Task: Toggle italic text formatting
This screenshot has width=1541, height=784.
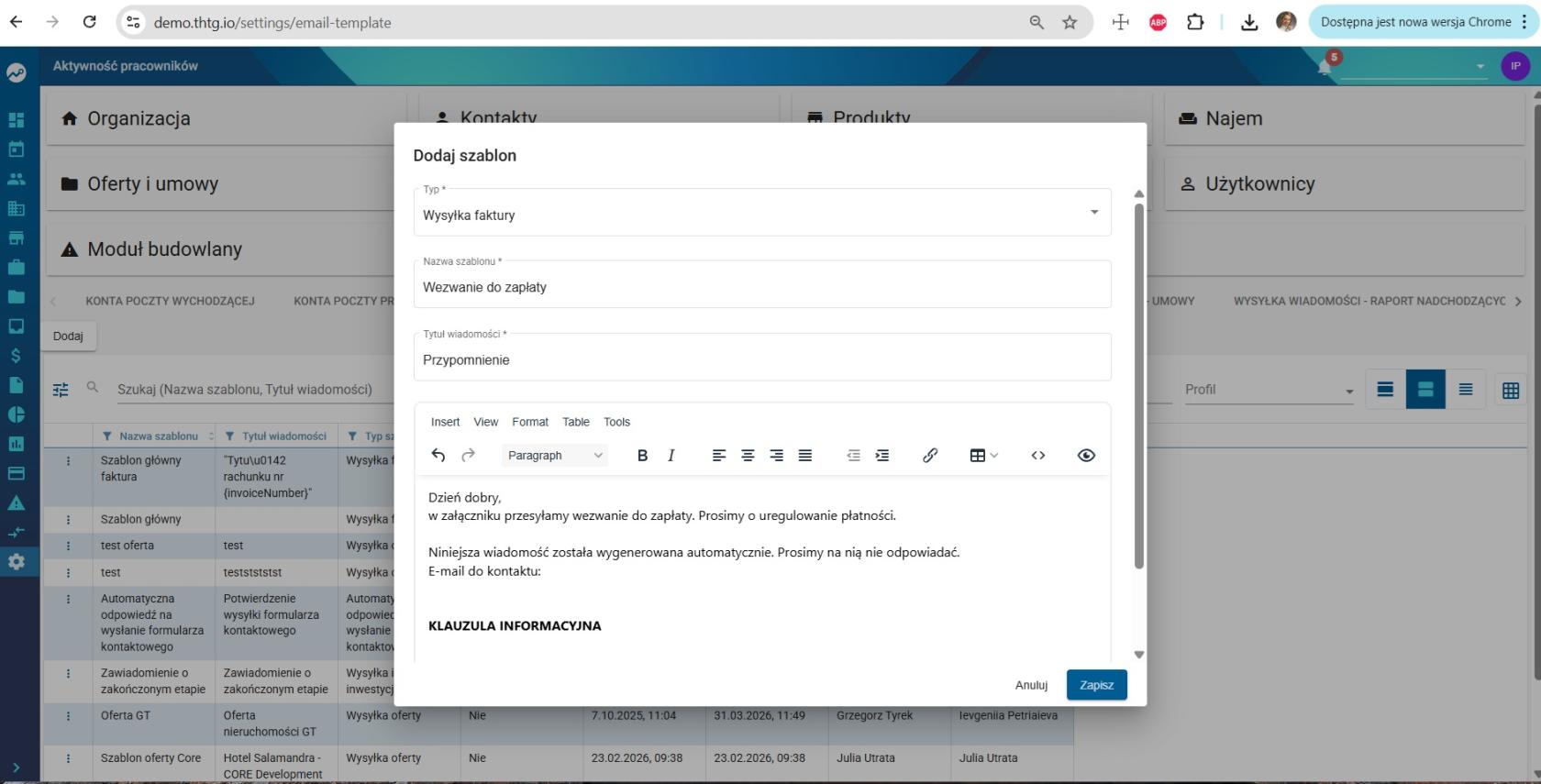Action: (x=671, y=456)
